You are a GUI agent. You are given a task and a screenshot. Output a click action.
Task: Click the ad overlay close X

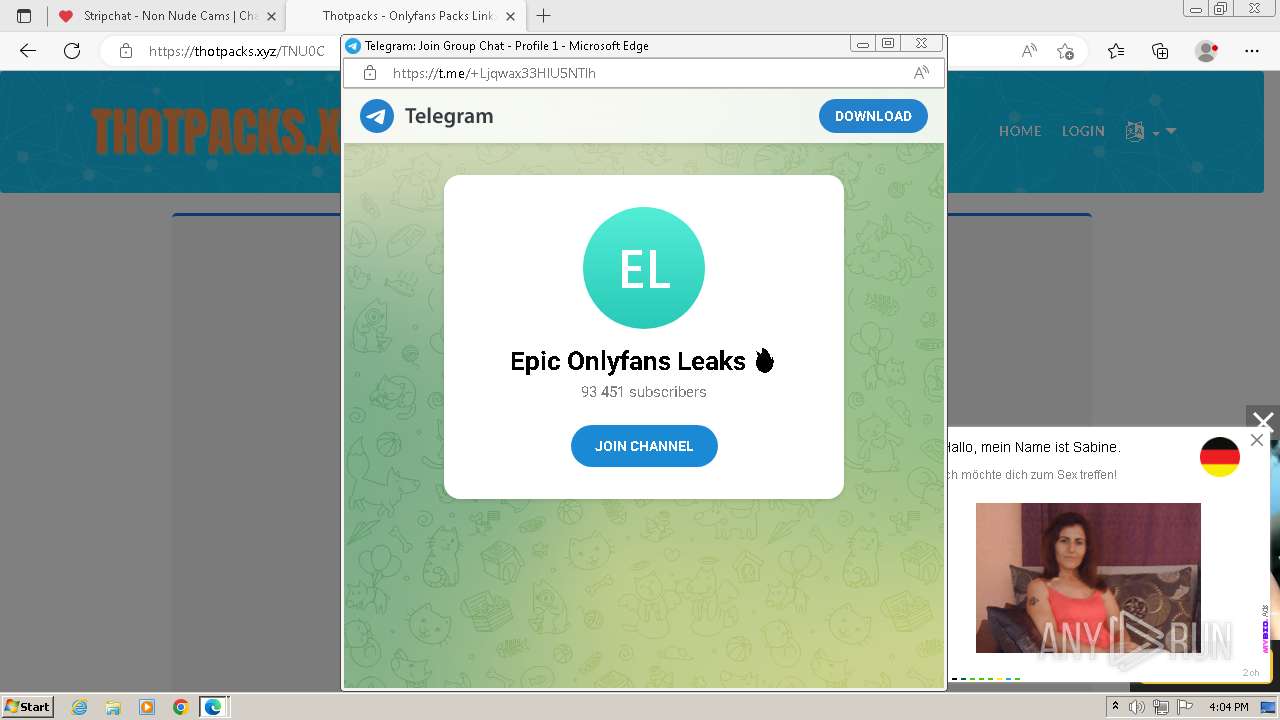(1263, 422)
